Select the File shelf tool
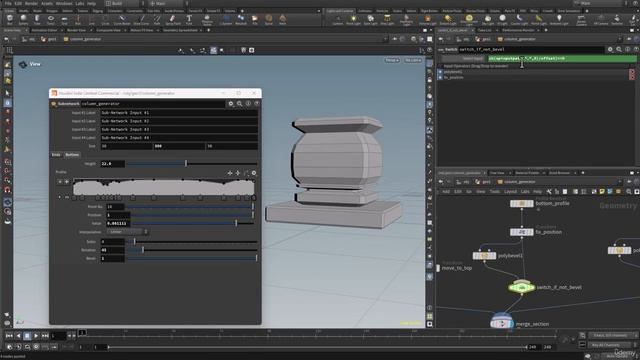 255,19
